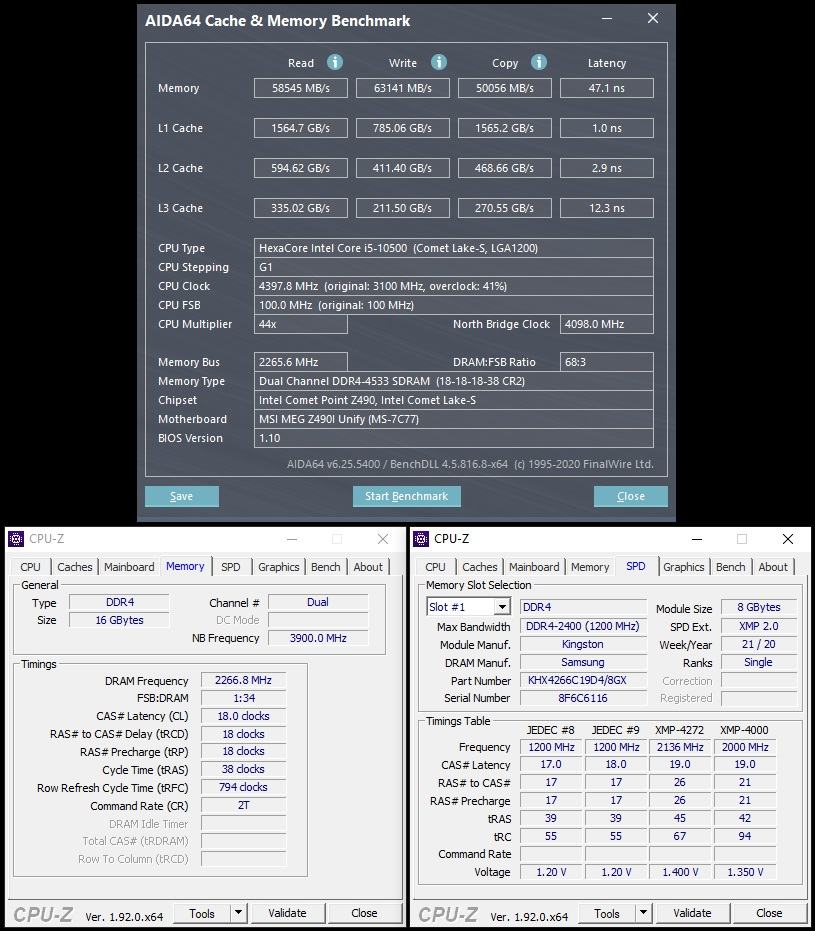Switch to SPD tab in left CPU-Z window
This screenshot has width=815, height=931.
(x=231, y=567)
